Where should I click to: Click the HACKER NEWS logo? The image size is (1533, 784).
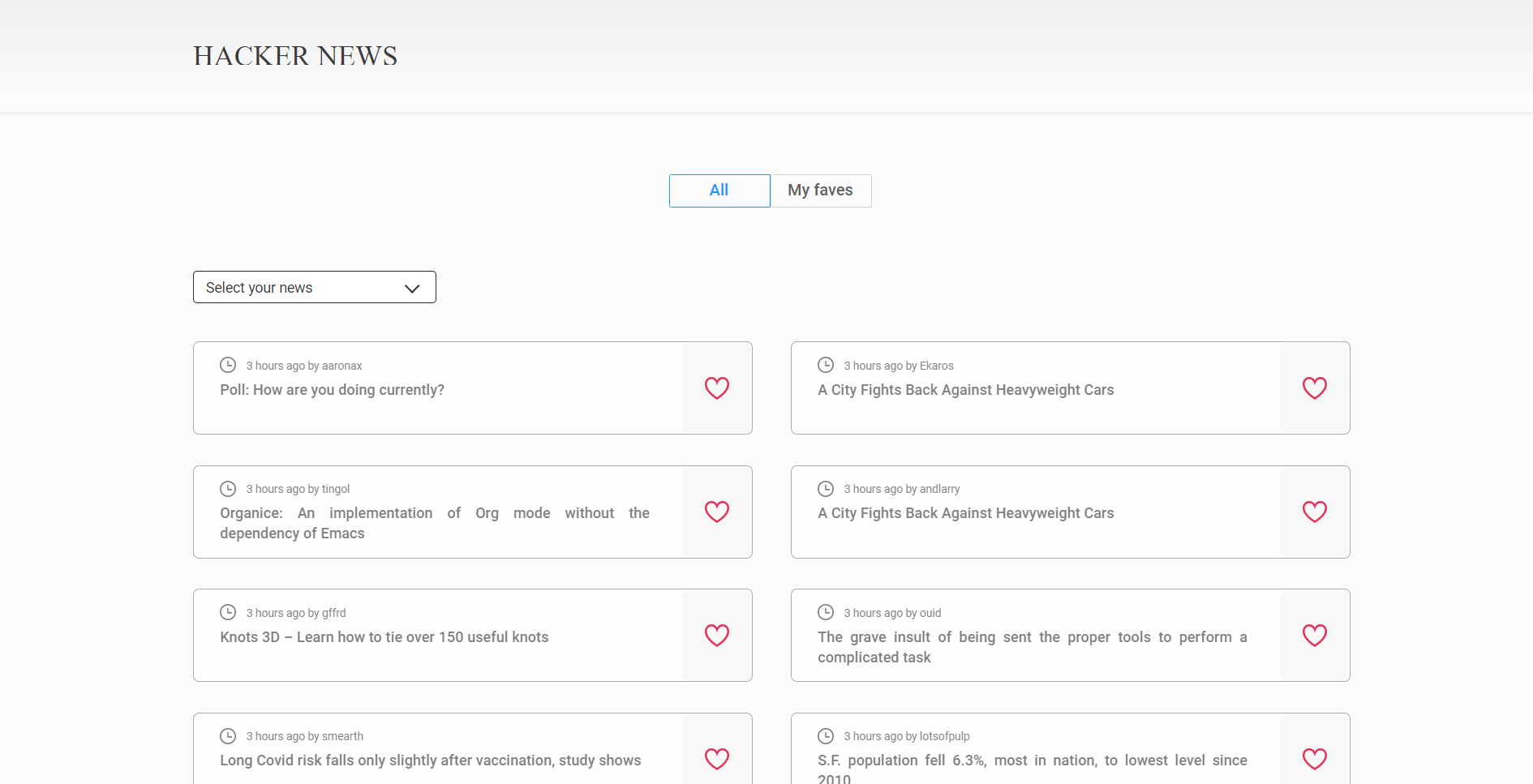pos(295,56)
